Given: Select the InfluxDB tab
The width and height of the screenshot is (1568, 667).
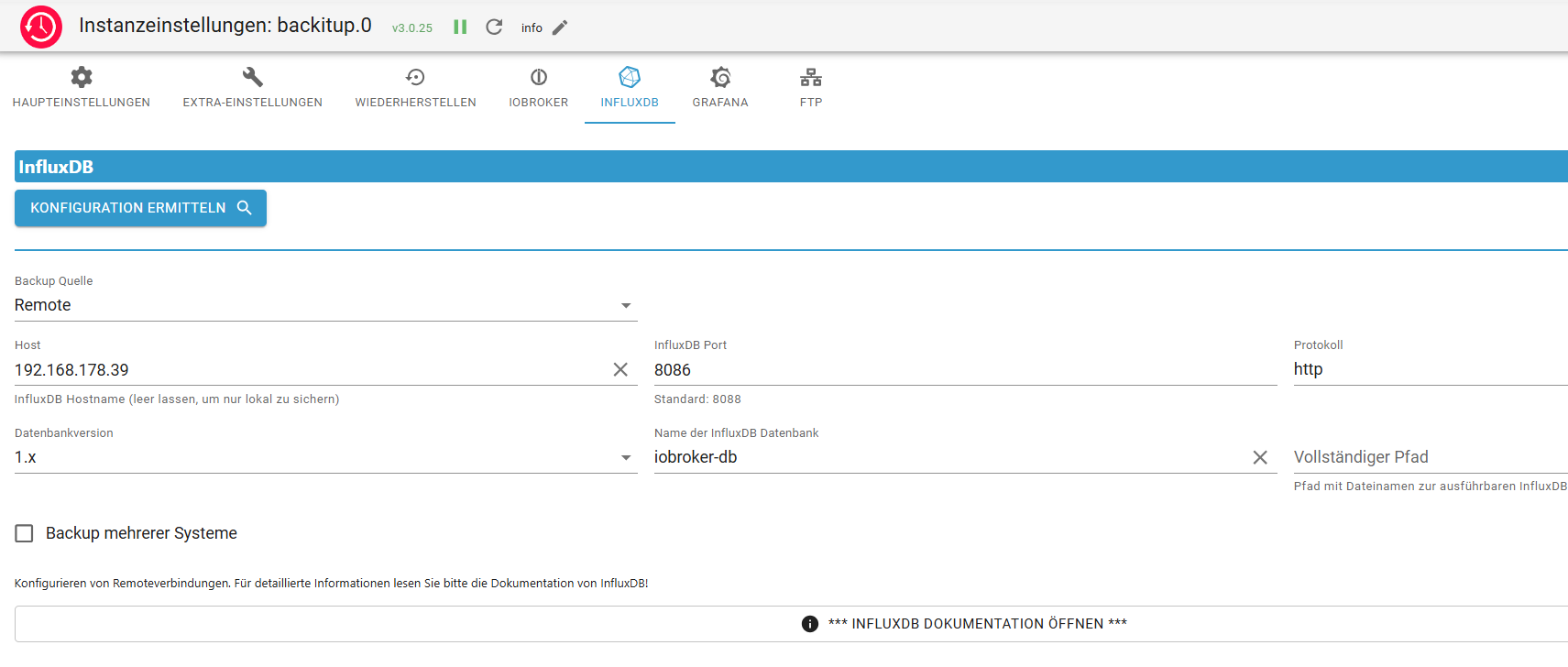Looking at the screenshot, I should coord(630,88).
